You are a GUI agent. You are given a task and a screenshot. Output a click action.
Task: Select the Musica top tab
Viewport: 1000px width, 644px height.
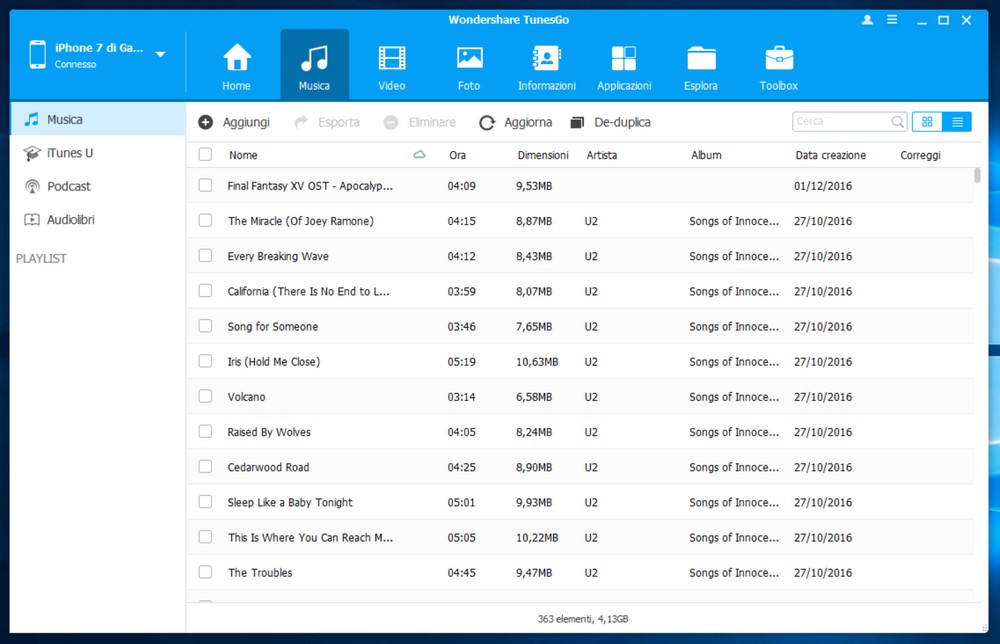point(314,66)
